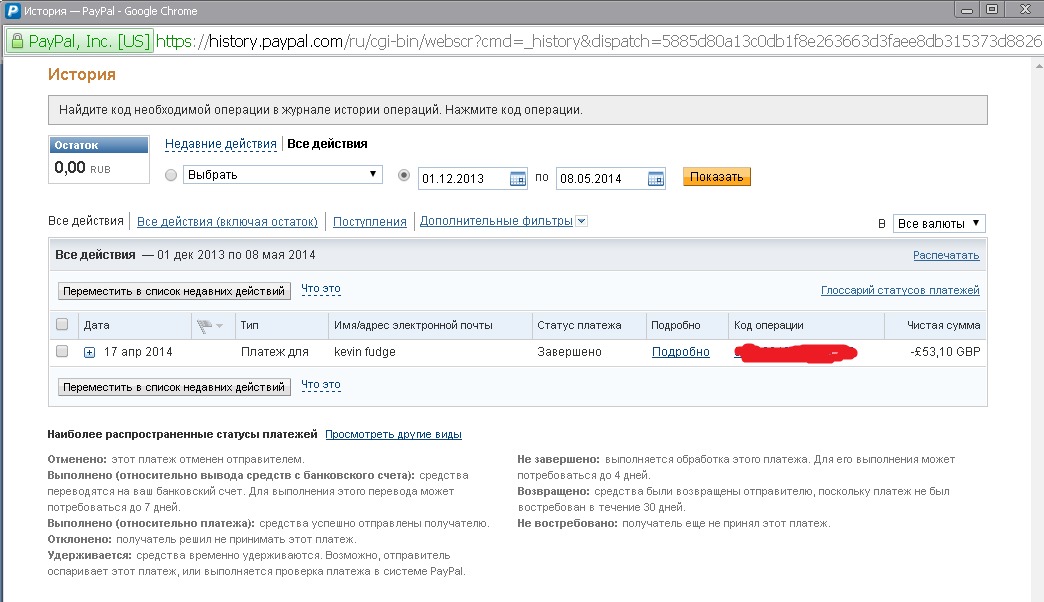This screenshot has height=602, width=1044.
Task: Open Дополнительные фильтры link
Action: [496, 221]
